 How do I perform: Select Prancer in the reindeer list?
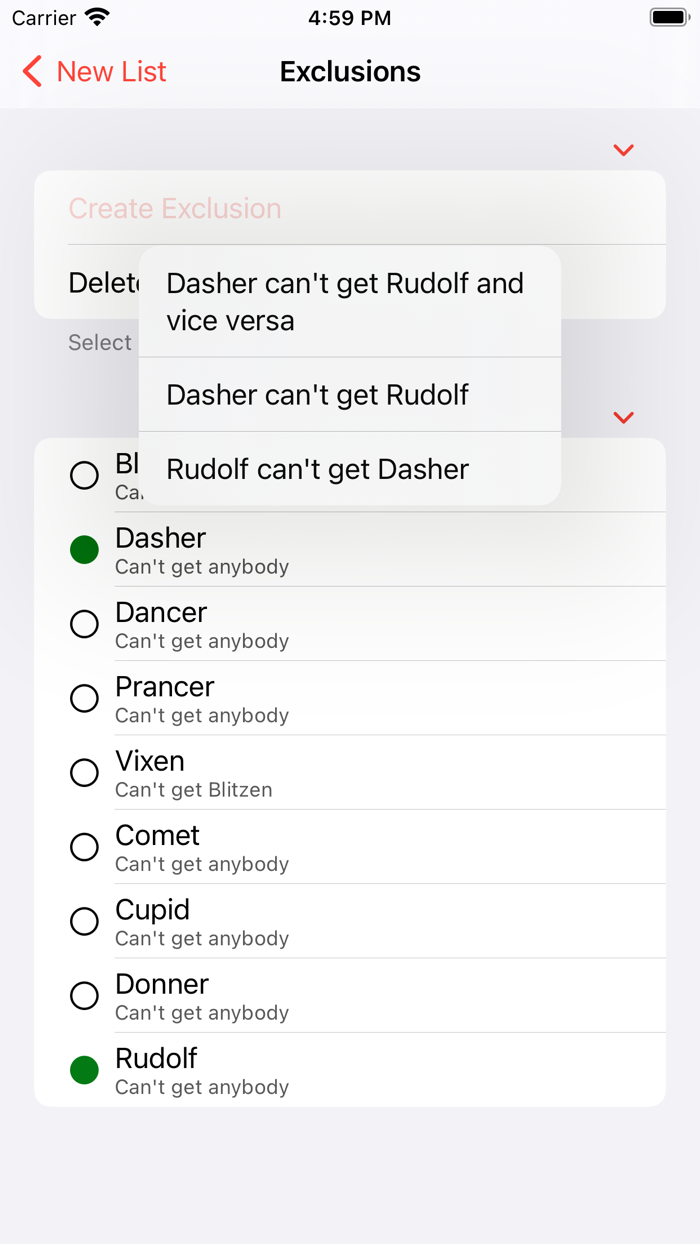[84, 698]
